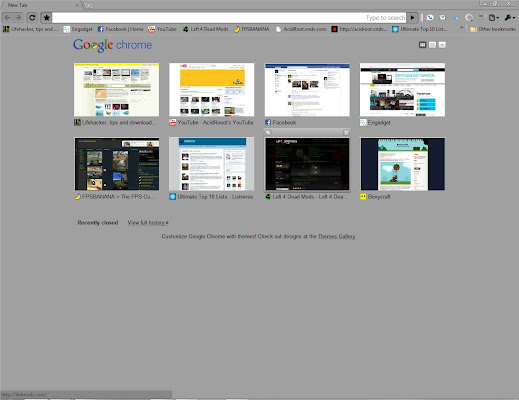519x400 pixels.
Task: Show hidden bookmarks with the overflow chevron
Action: (x=462, y=29)
